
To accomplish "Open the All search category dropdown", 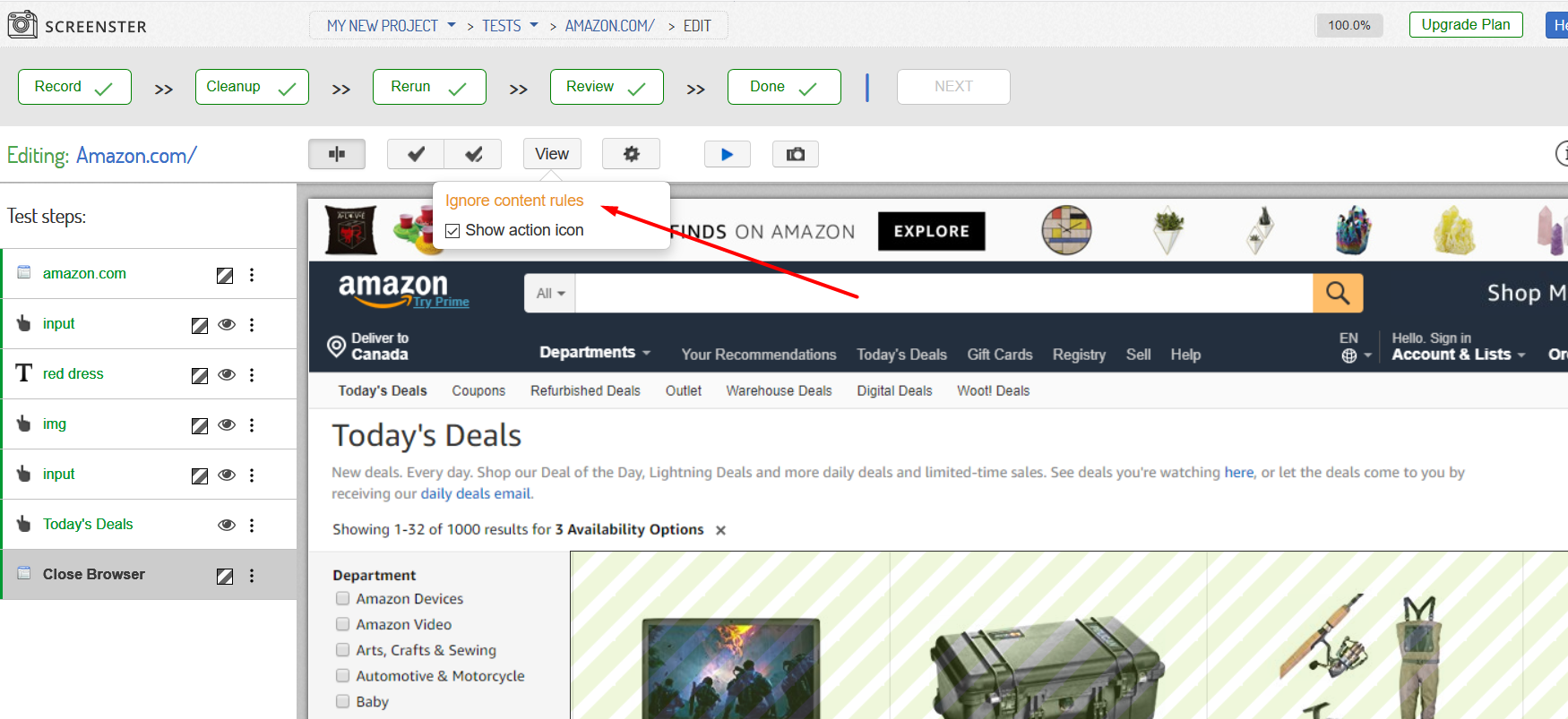I will click(x=550, y=294).
